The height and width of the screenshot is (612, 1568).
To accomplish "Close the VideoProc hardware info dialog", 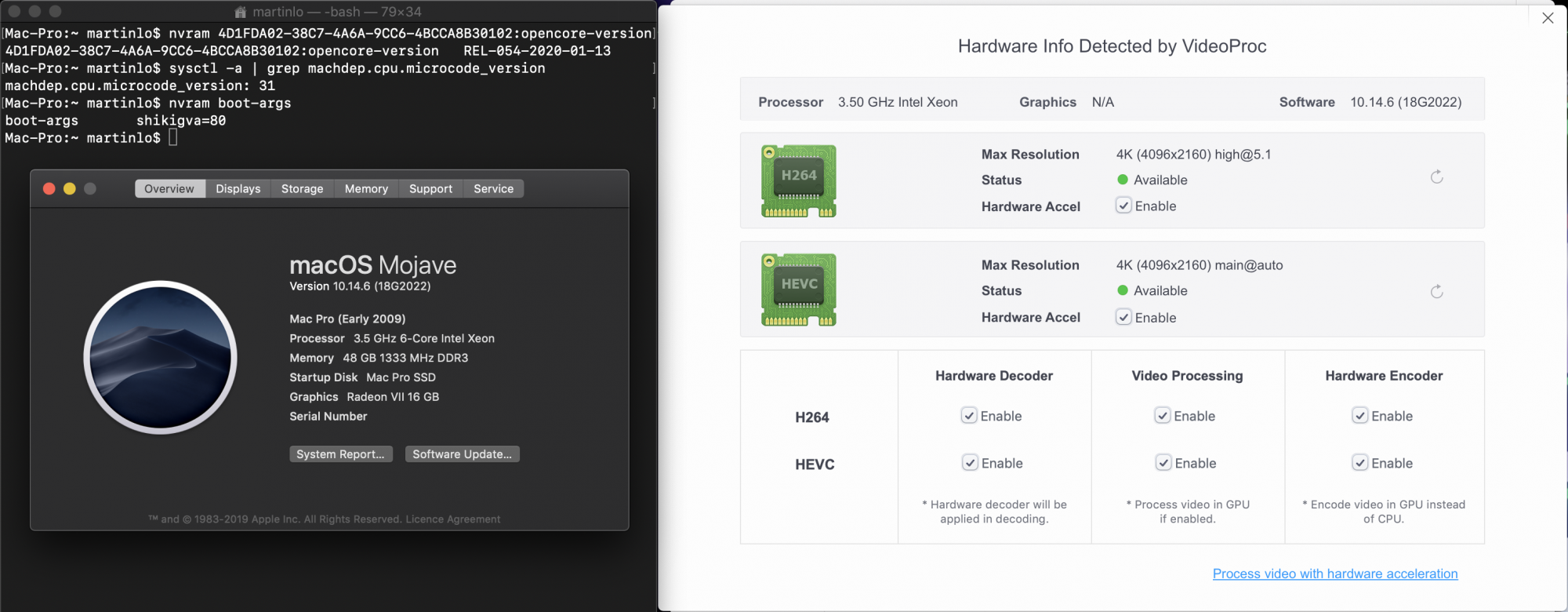I will pyautogui.click(x=1548, y=18).
